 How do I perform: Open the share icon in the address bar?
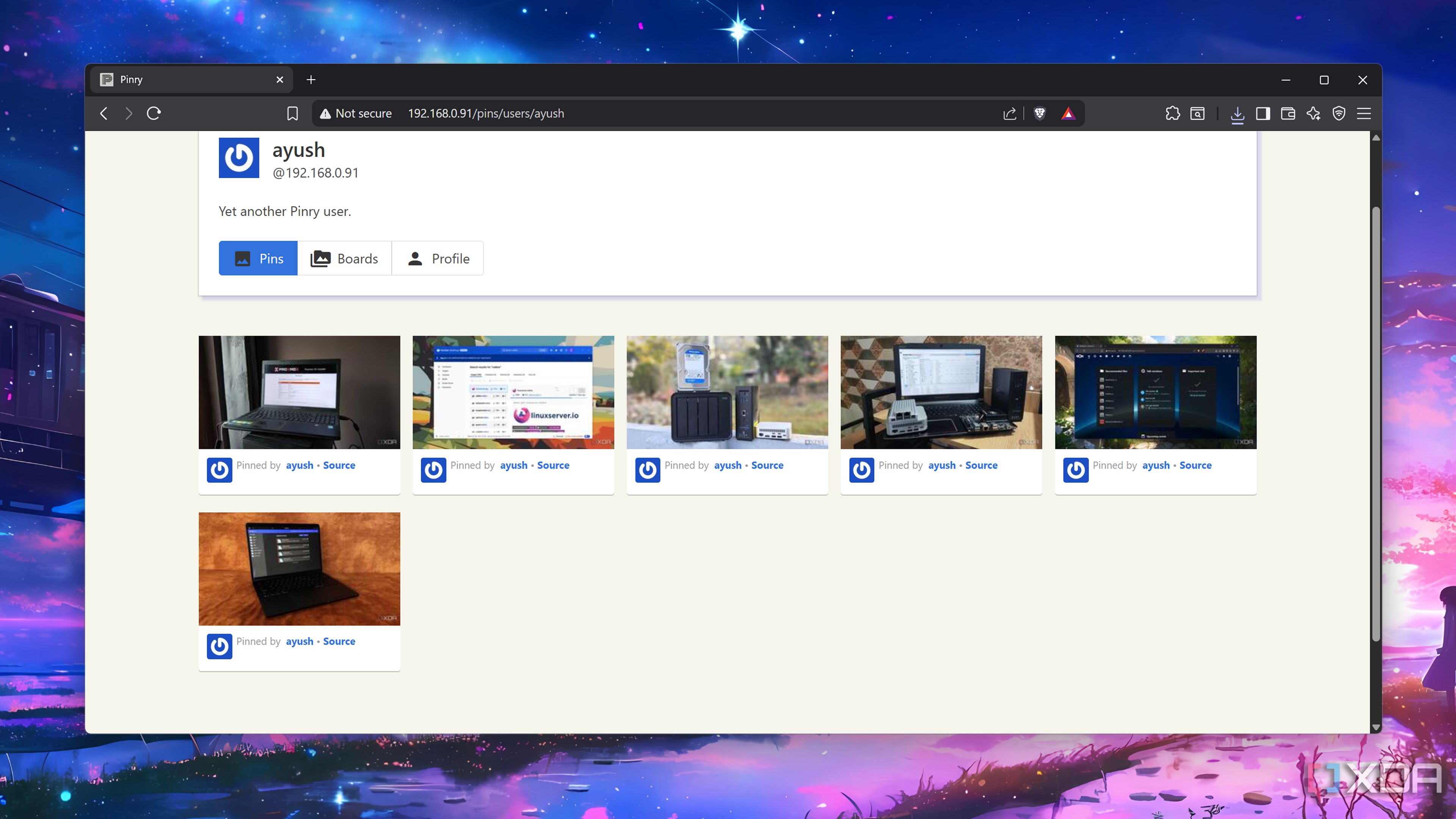(1009, 114)
